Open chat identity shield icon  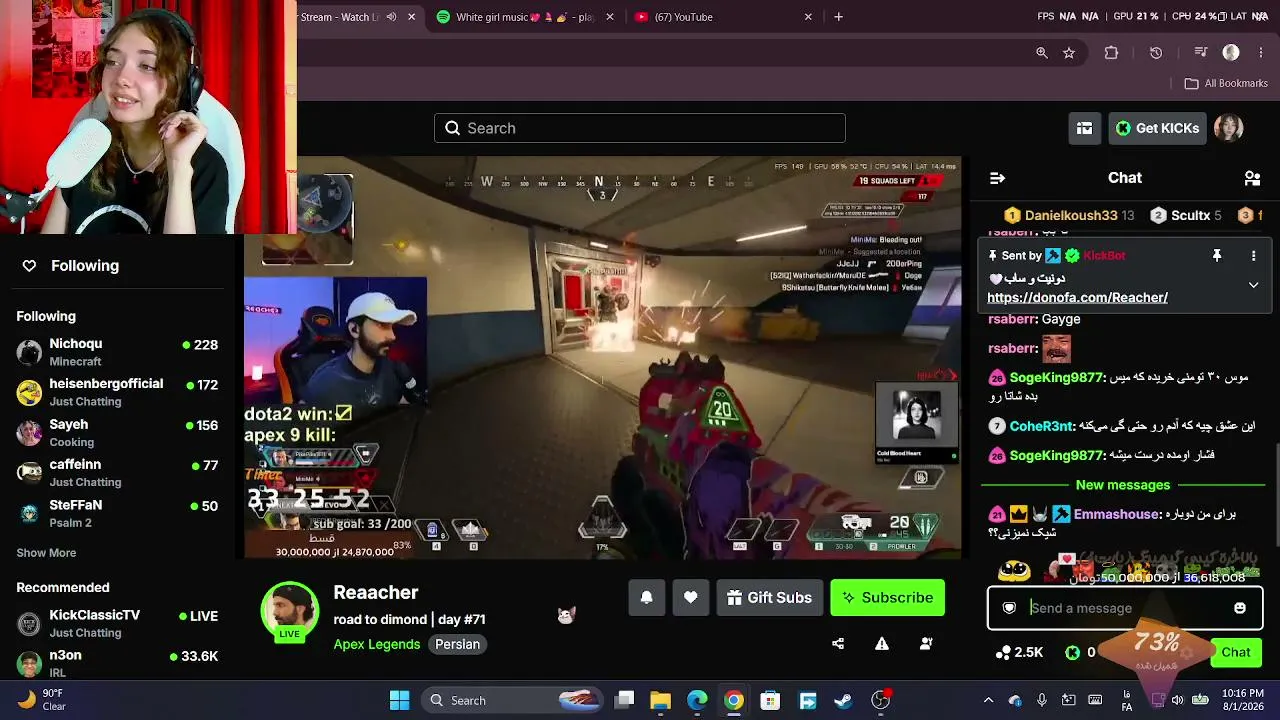coord(1009,608)
